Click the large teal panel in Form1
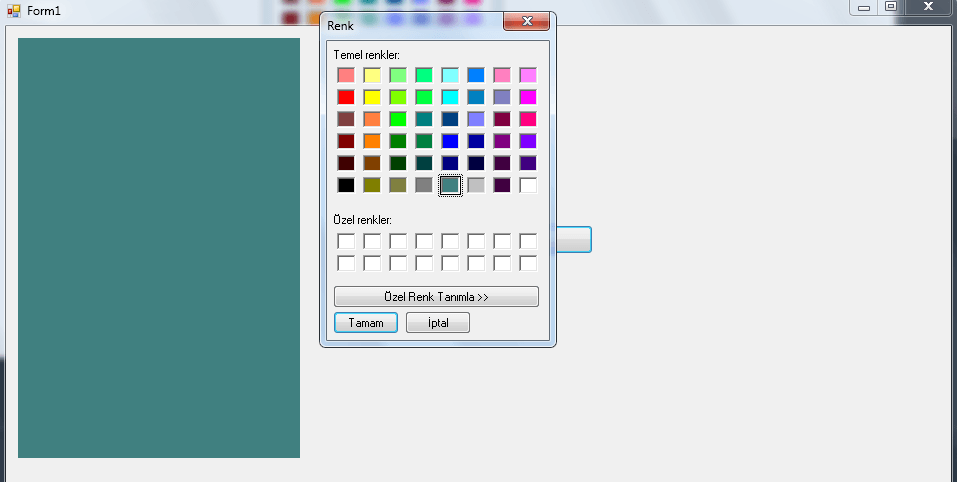Image resolution: width=957 pixels, height=482 pixels. click(x=159, y=248)
